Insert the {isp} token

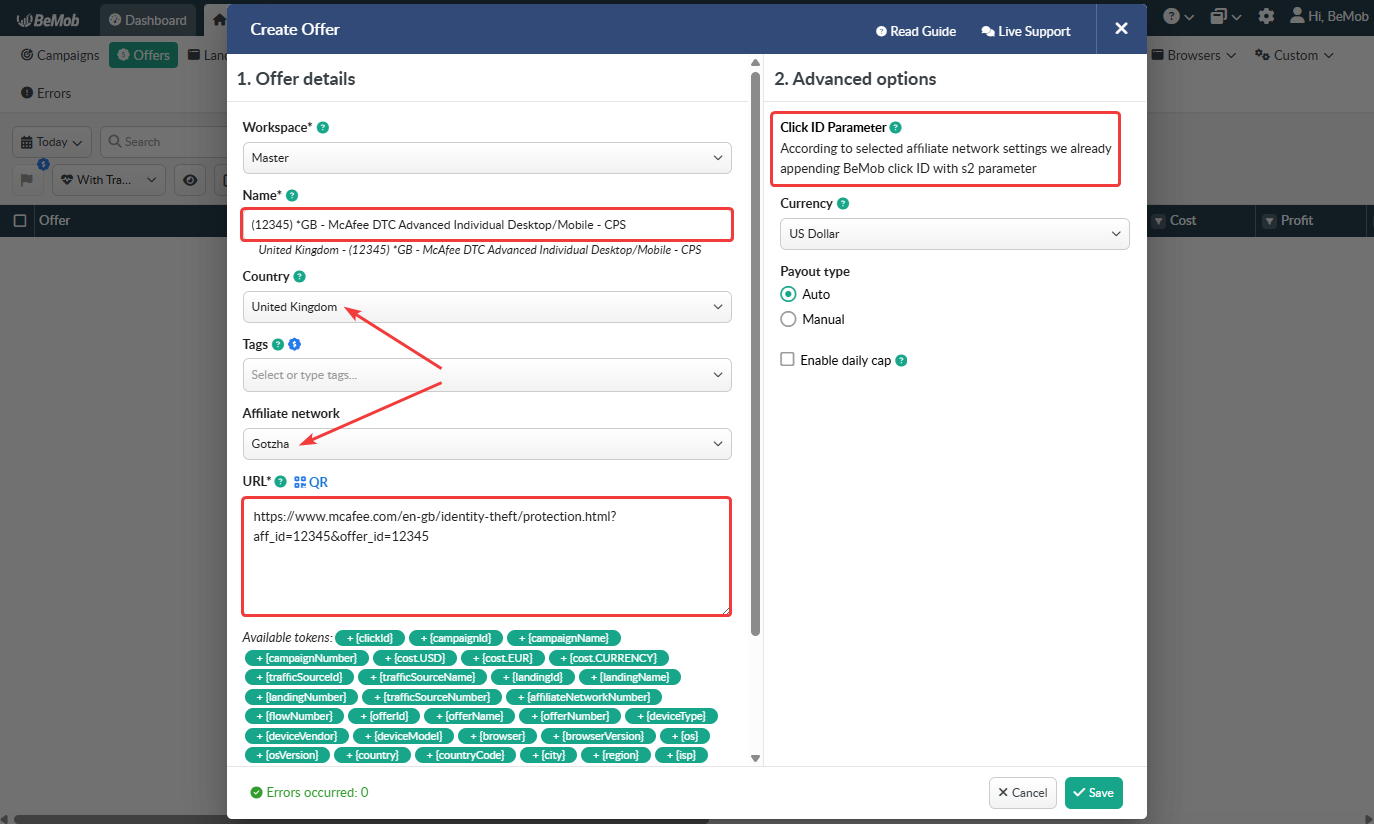pyautogui.click(x=681, y=755)
